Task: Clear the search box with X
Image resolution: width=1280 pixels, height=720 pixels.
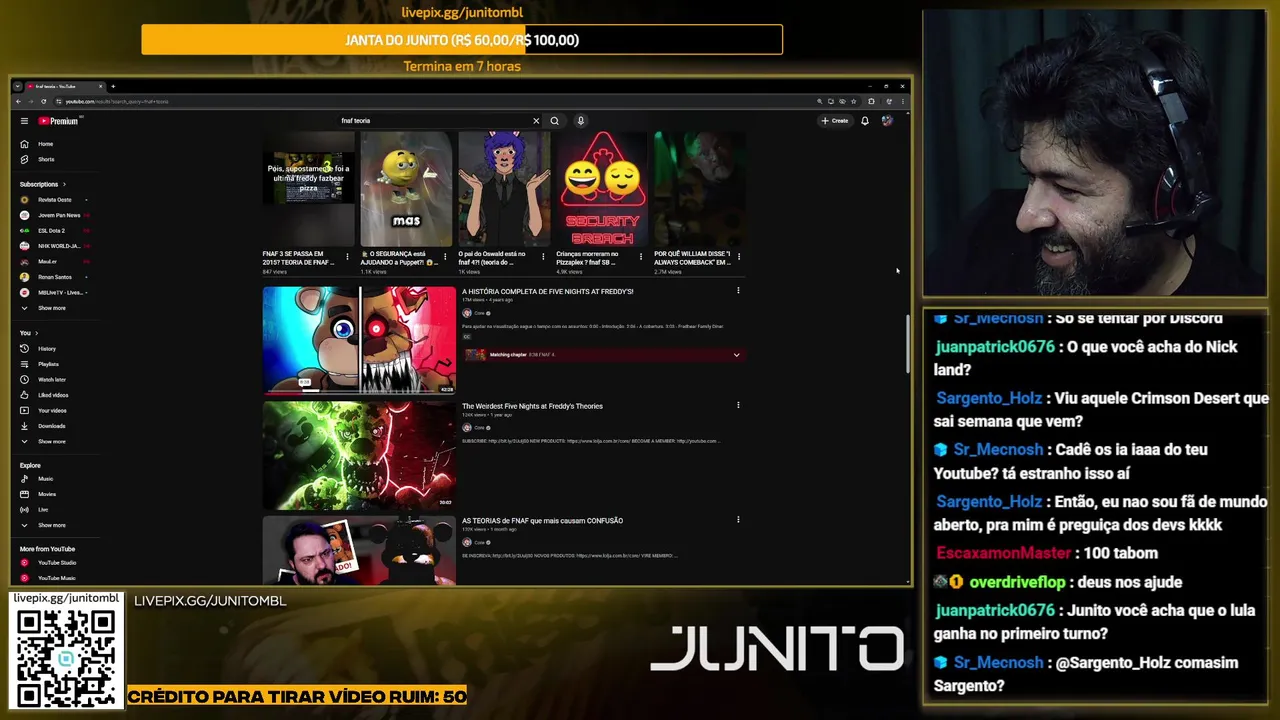Action: pyautogui.click(x=536, y=121)
